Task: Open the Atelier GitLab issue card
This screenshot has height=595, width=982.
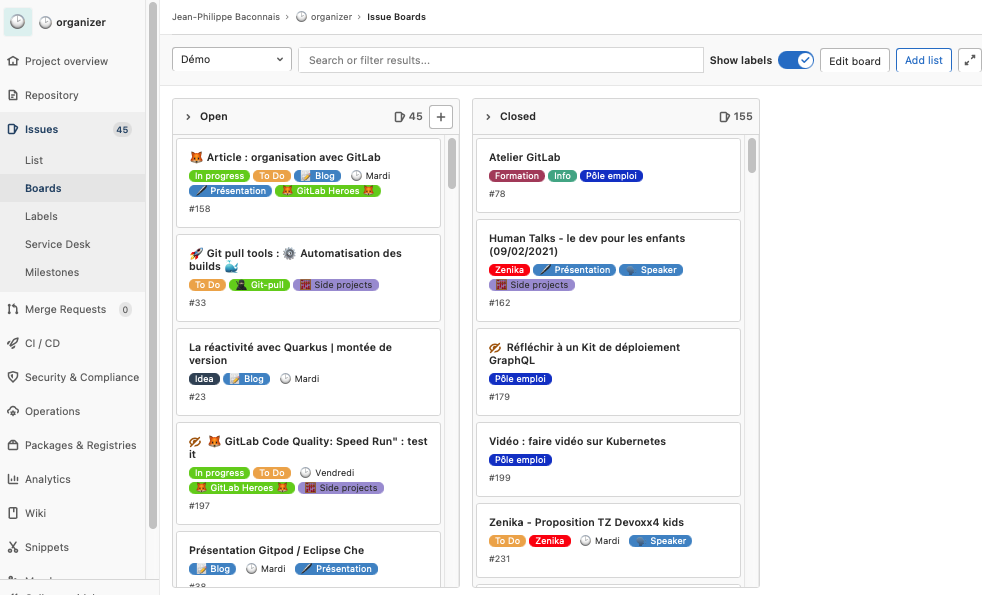Action: 524,157
